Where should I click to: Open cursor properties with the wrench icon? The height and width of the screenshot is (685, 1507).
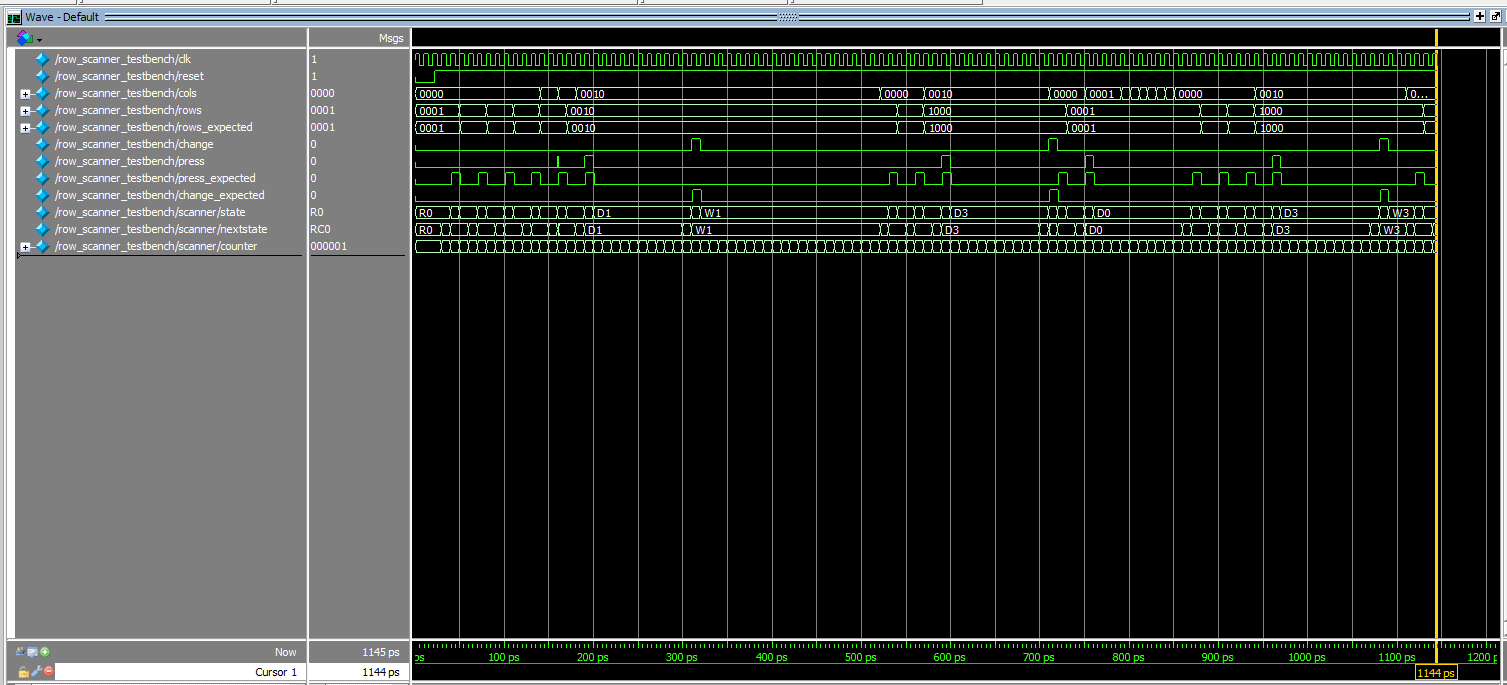(x=36, y=672)
